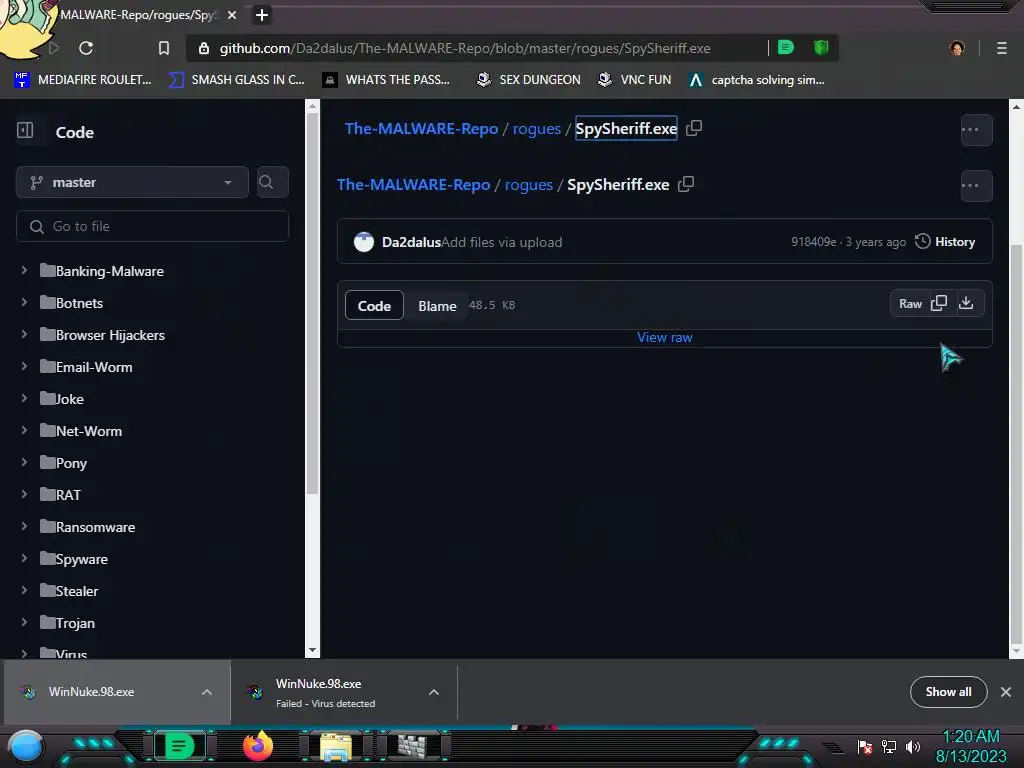Click the green chat app taskbar icon
Image resolution: width=1024 pixels, height=768 pixels.
pos(179,746)
